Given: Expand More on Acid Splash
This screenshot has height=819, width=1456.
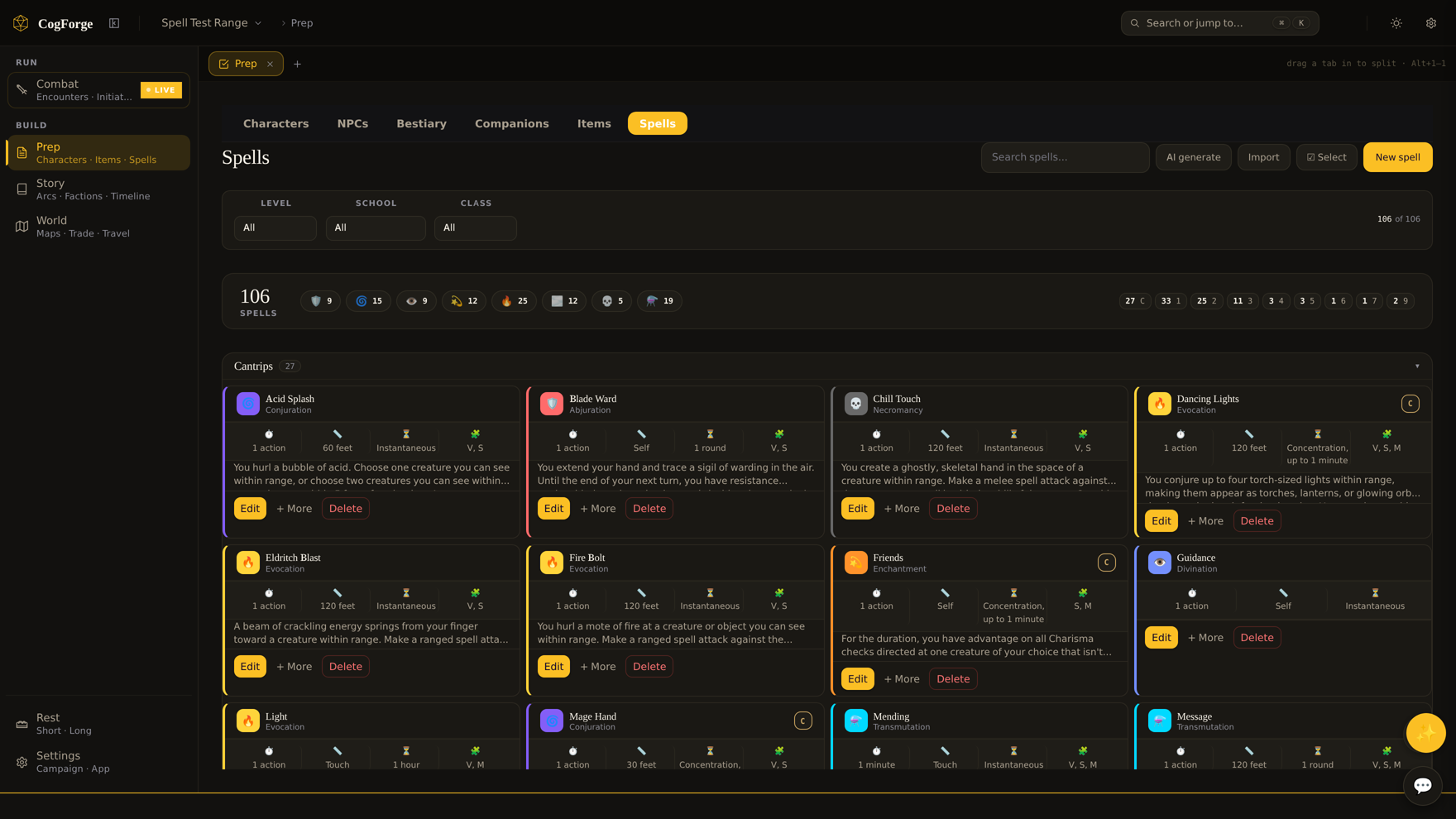Looking at the screenshot, I should [295, 509].
